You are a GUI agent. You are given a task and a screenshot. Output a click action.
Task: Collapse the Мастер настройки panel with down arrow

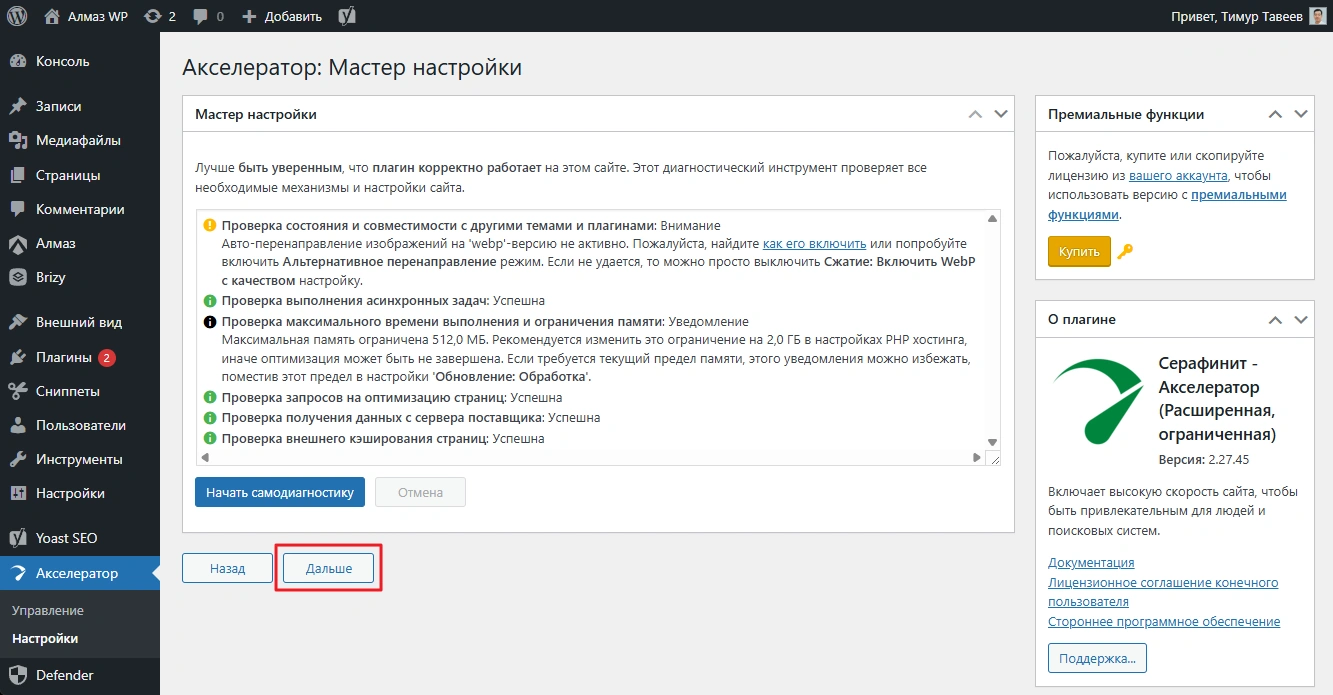pyautogui.click(x=1001, y=114)
